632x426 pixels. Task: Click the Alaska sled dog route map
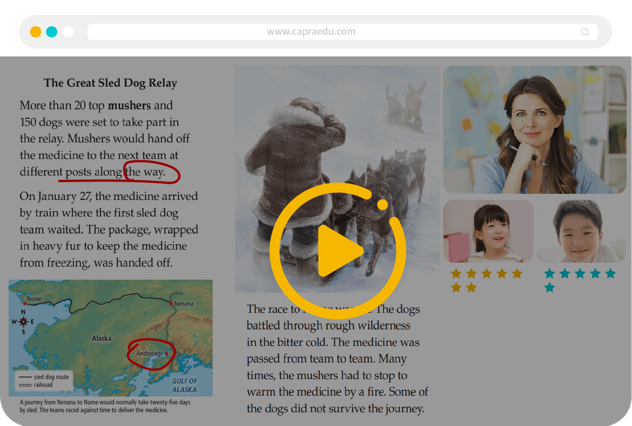coord(110,338)
